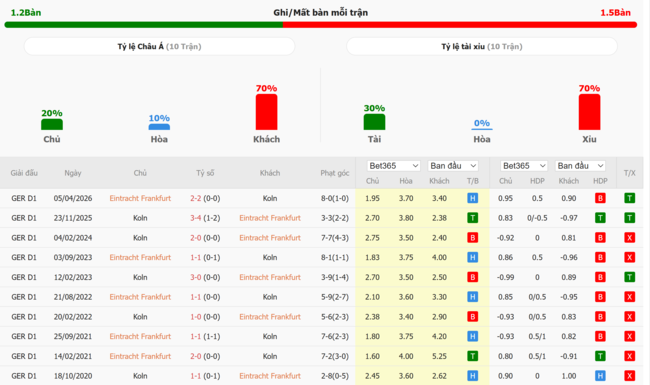This screenshot has width=650, height=385.
Task: Click blue H result badge in 18/10/2020 row
Action: [472, 376]
